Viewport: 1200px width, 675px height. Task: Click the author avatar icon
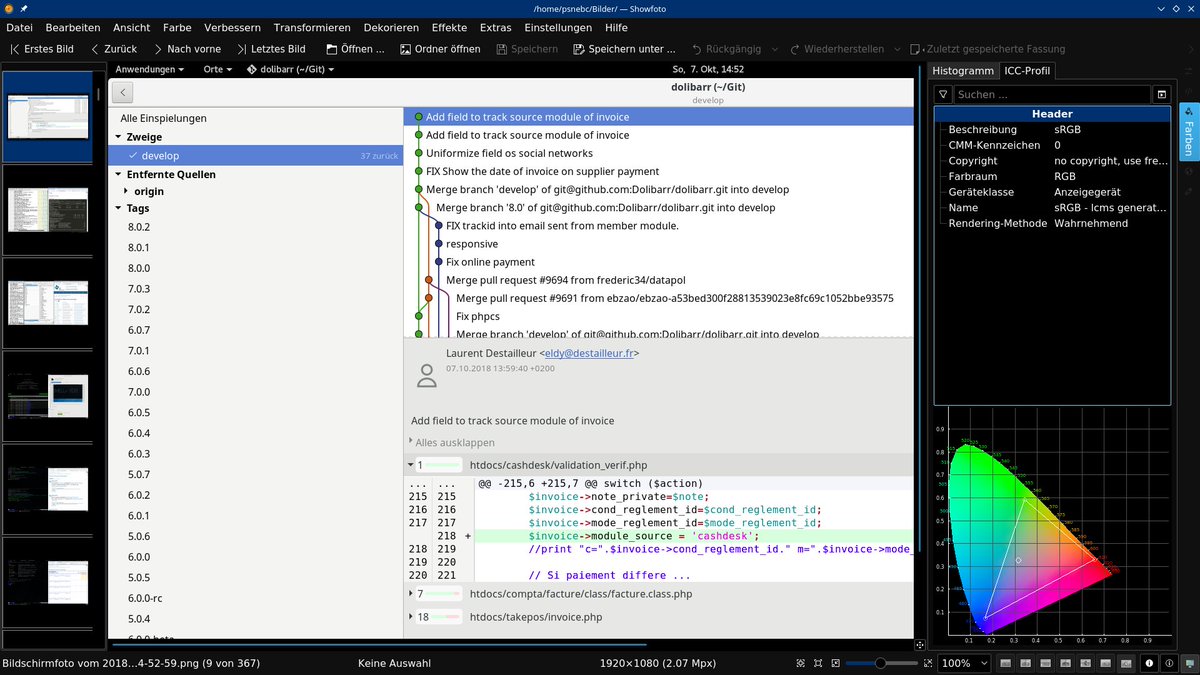tap(427, 375)
